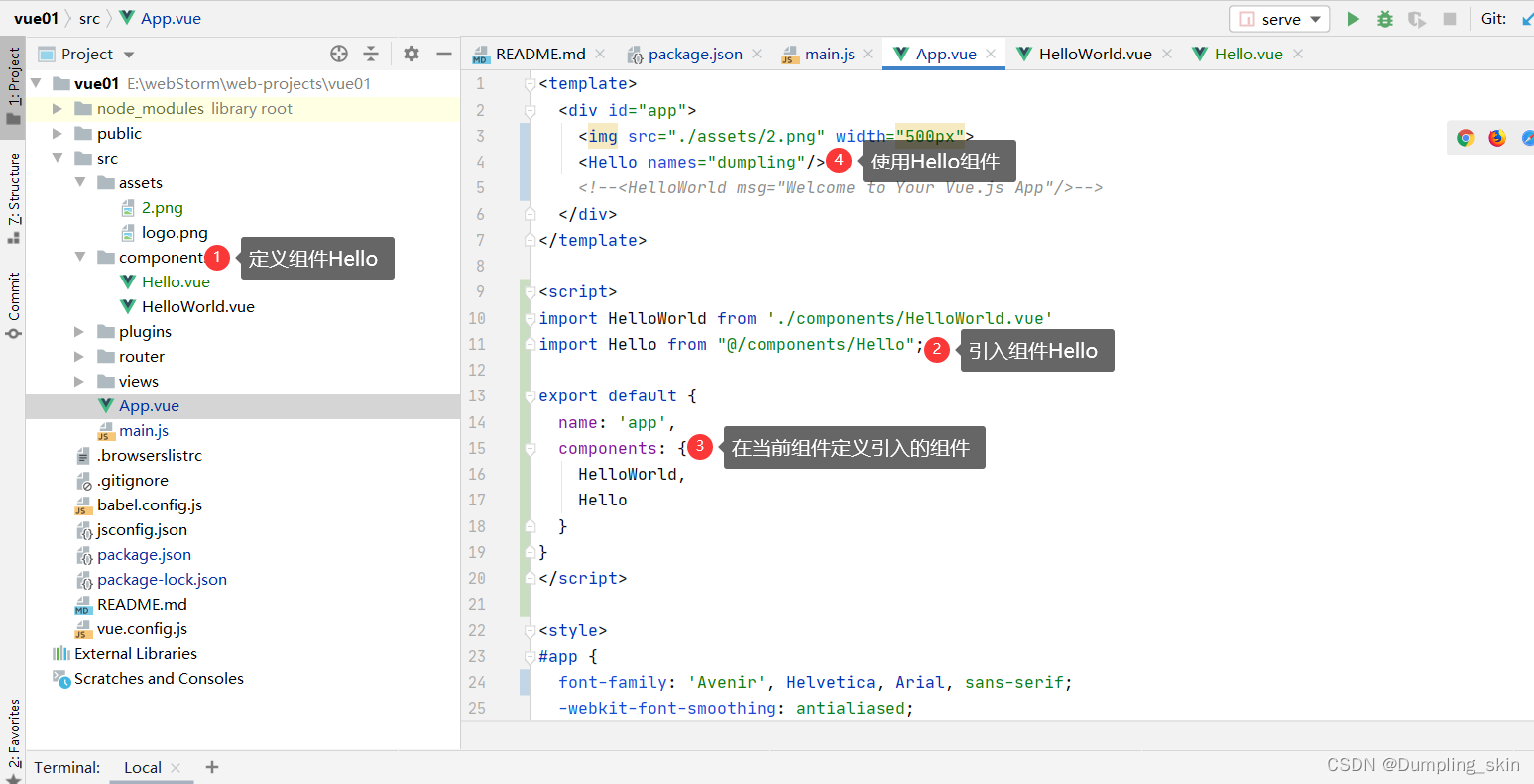The height and width of the screenshot is (784, 1534).
Task: Open the 1: Project tool window sidebar button
Action: pos(13,86)
